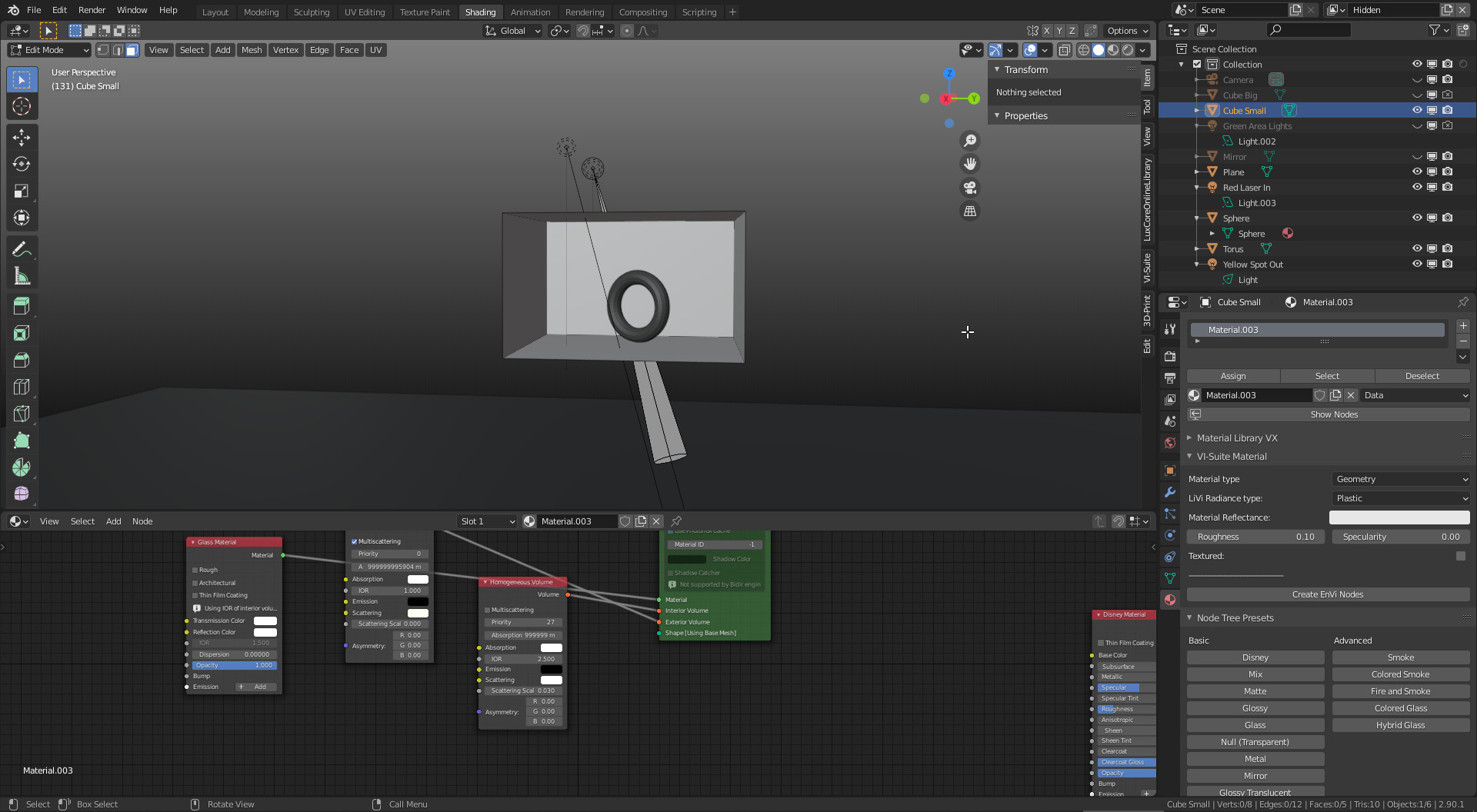This screenshot has height=812, width=1477.
Task: Open the Render menu
Action: click(92, 10)
